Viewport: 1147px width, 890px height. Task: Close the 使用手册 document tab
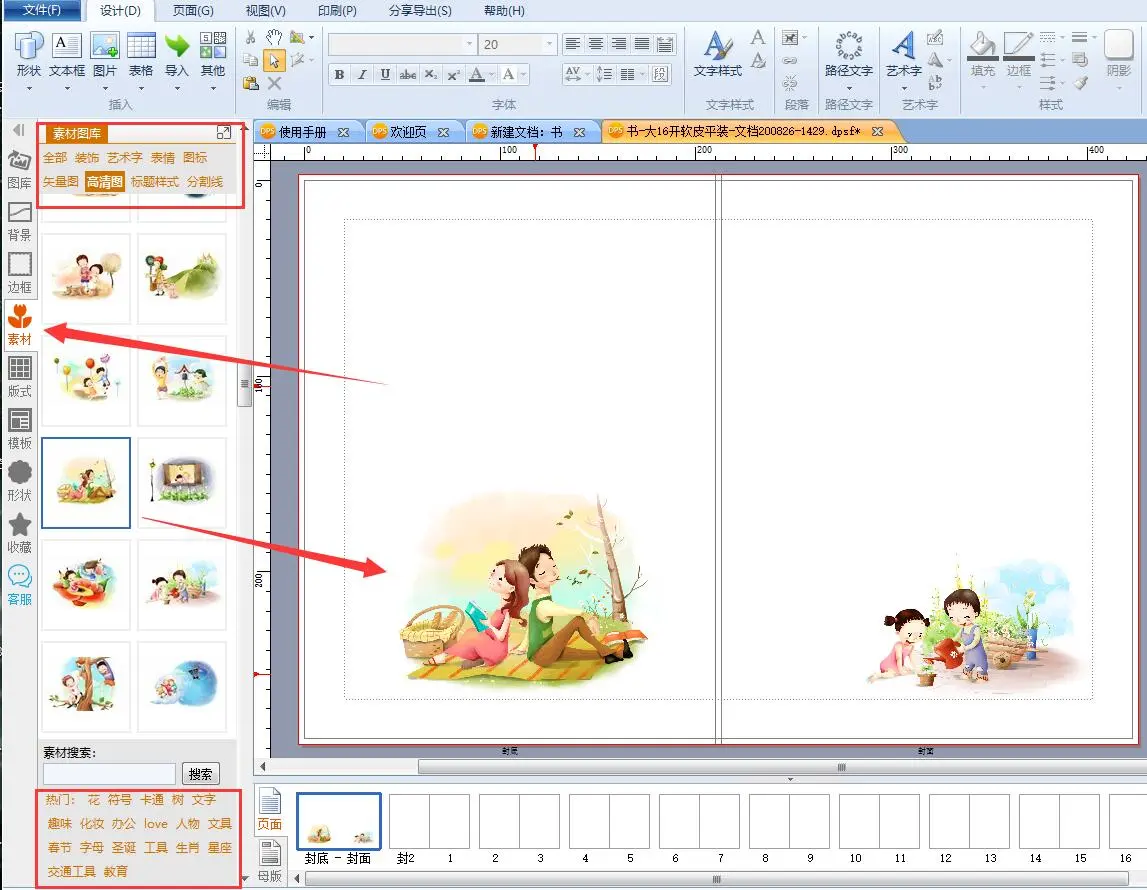tap(343, 132)
